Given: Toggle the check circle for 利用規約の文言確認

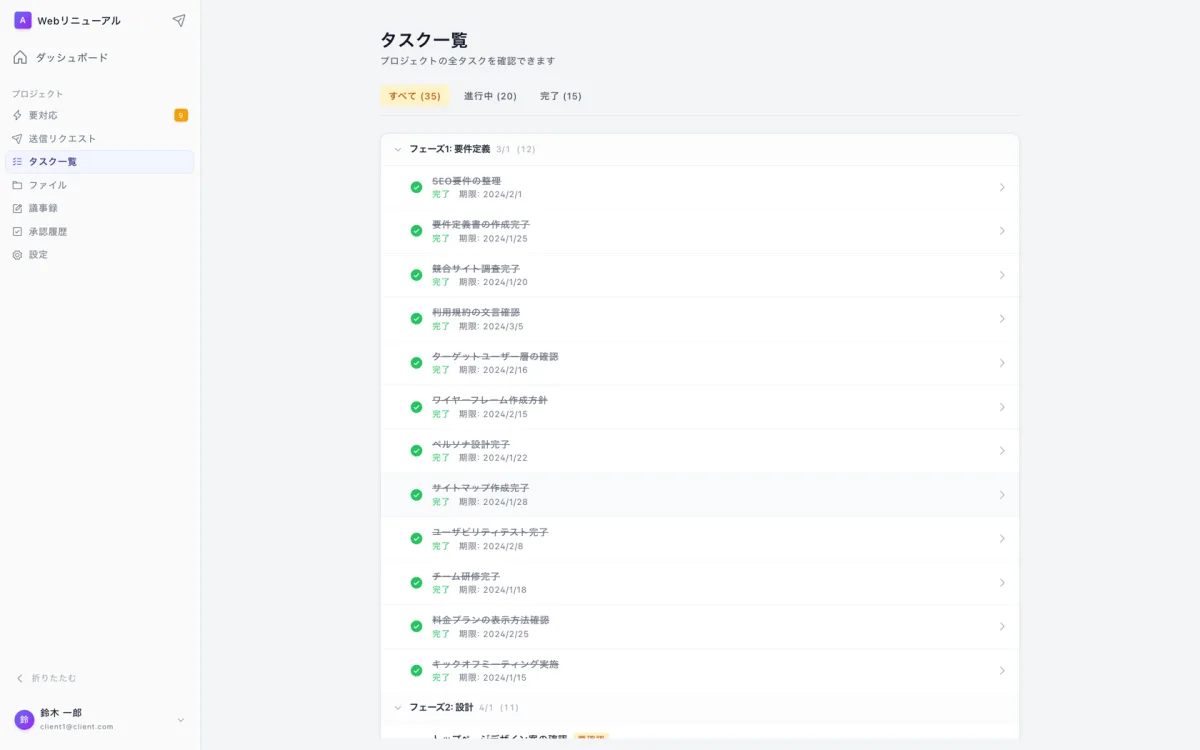Looking at the screenshot, I should pos(416,319).
